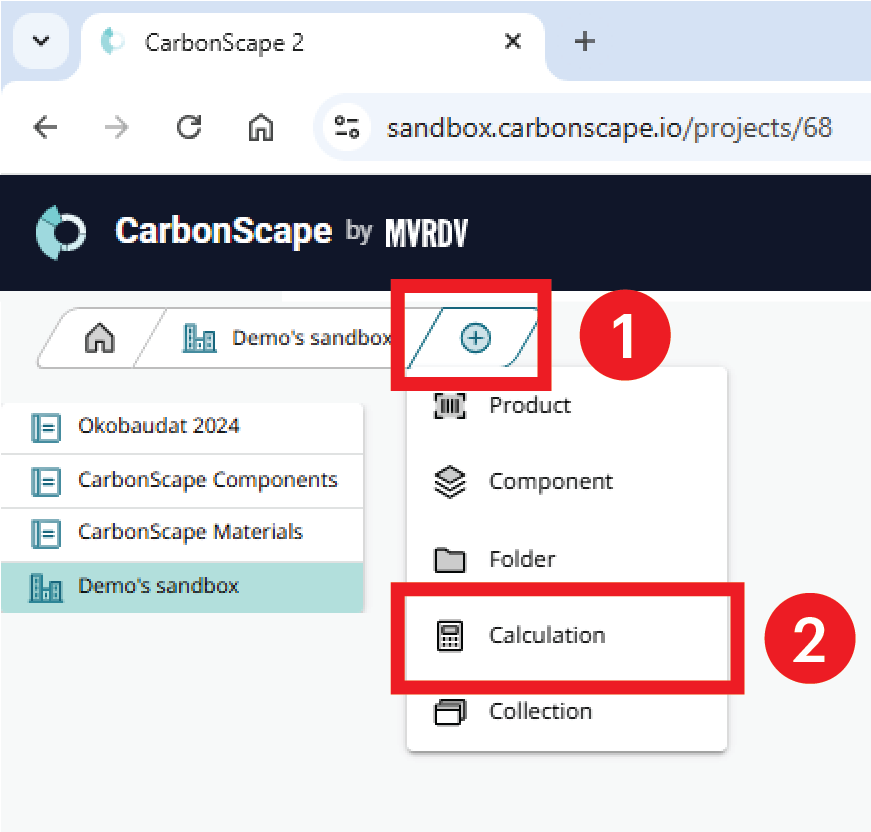
Task: Open the browser home page
Action: pos(261,127)
